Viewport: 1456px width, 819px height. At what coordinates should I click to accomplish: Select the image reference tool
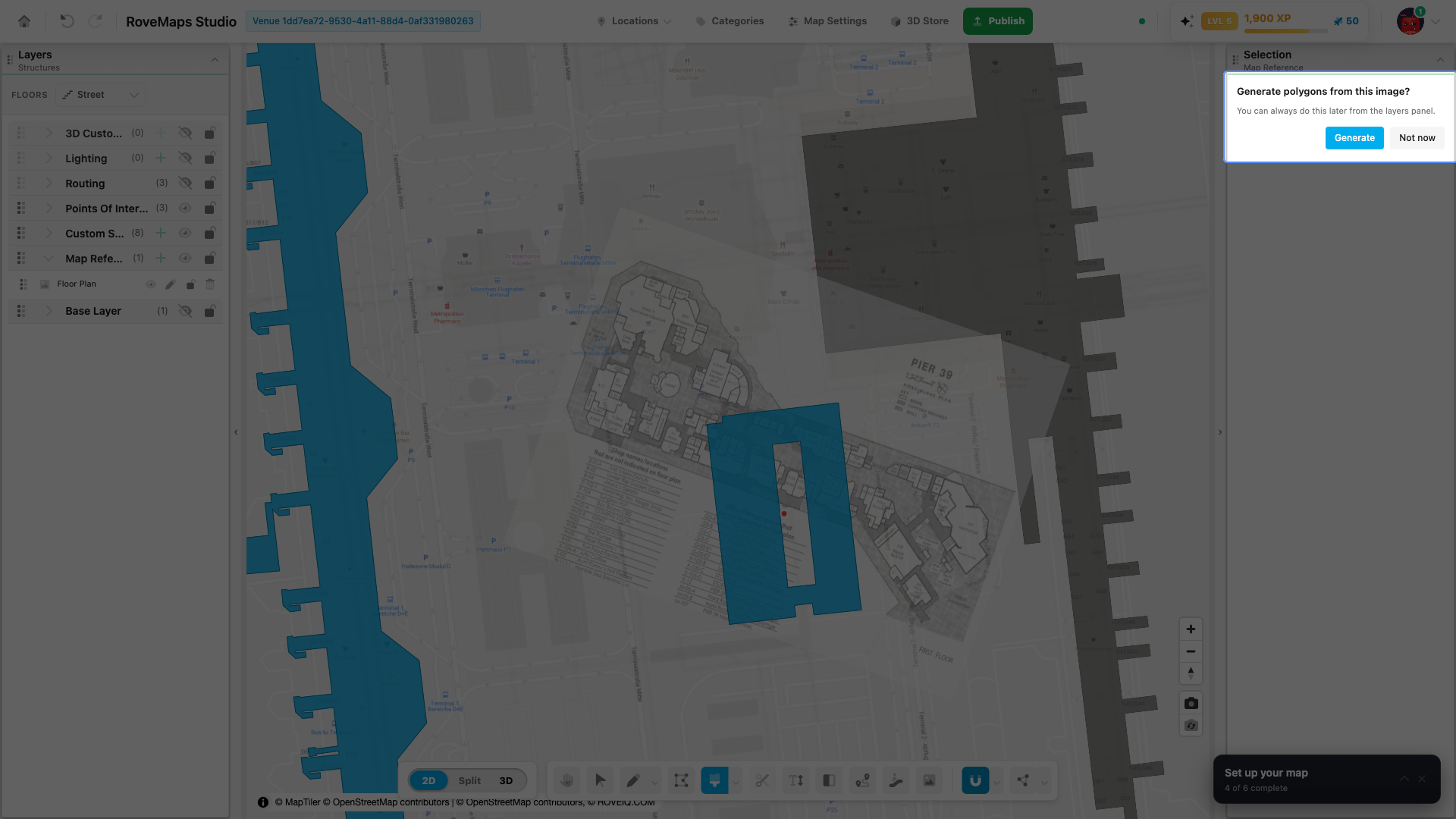(x=929, y=780)
